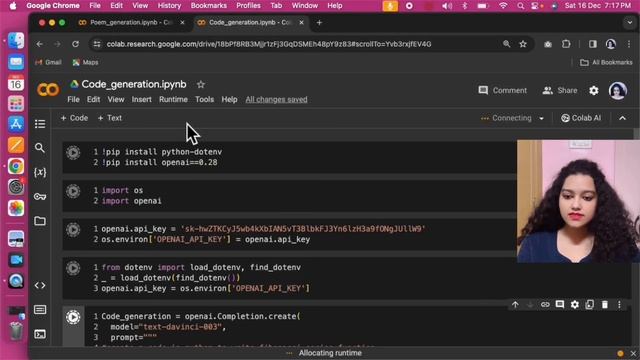Open a new browser tab
This screenshot has width=640, height=360.
pyautogui.click(x=319, y=23)
